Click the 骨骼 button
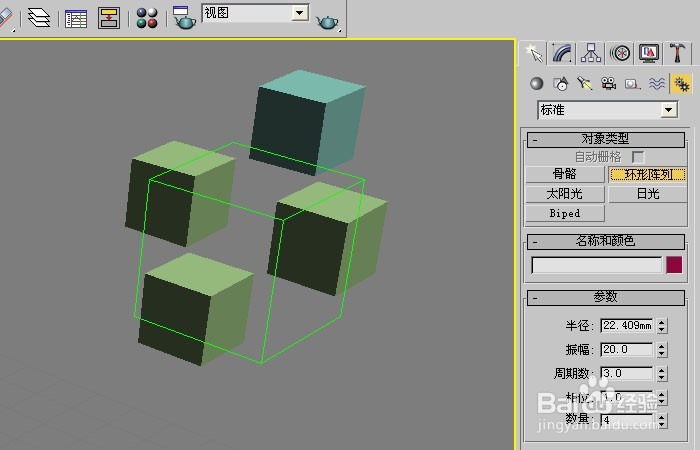The image size is (700, 450). 565,174
